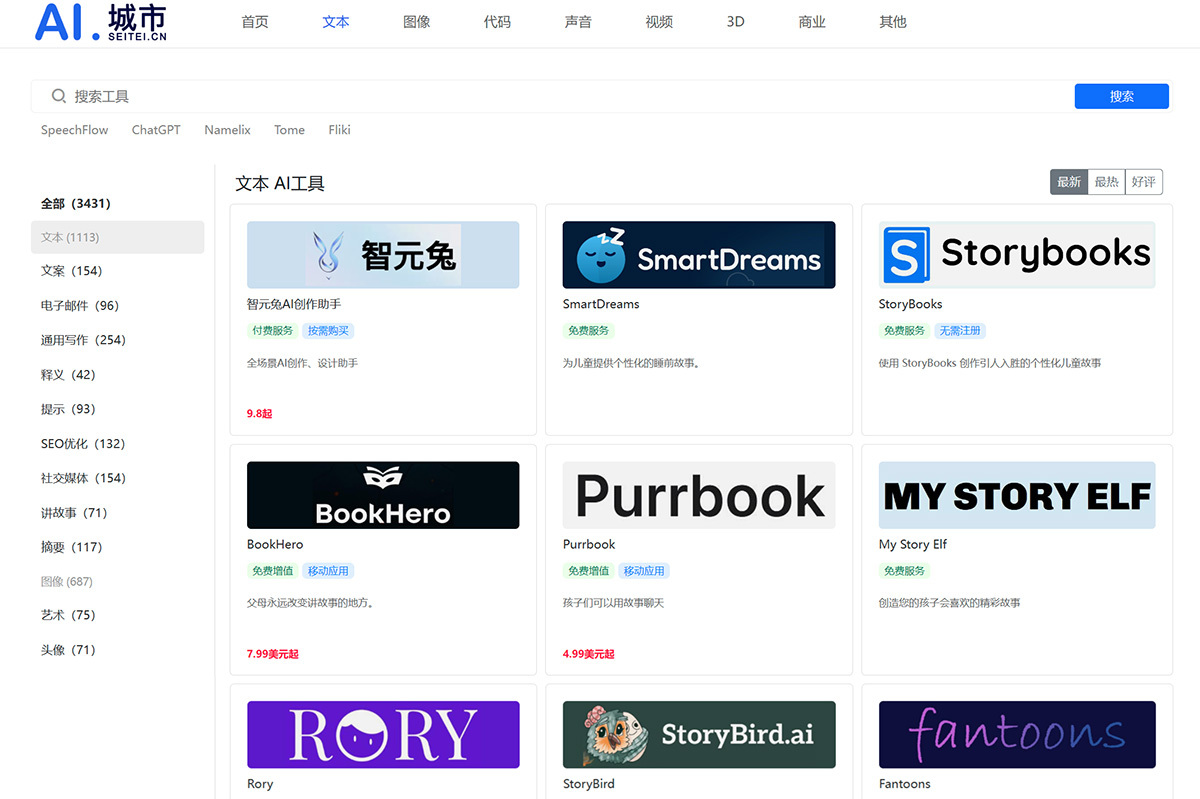The width and height of the screenshot is (1200, 799).
Task: Click the AI.城市 site logo
Action: [100, 22]
